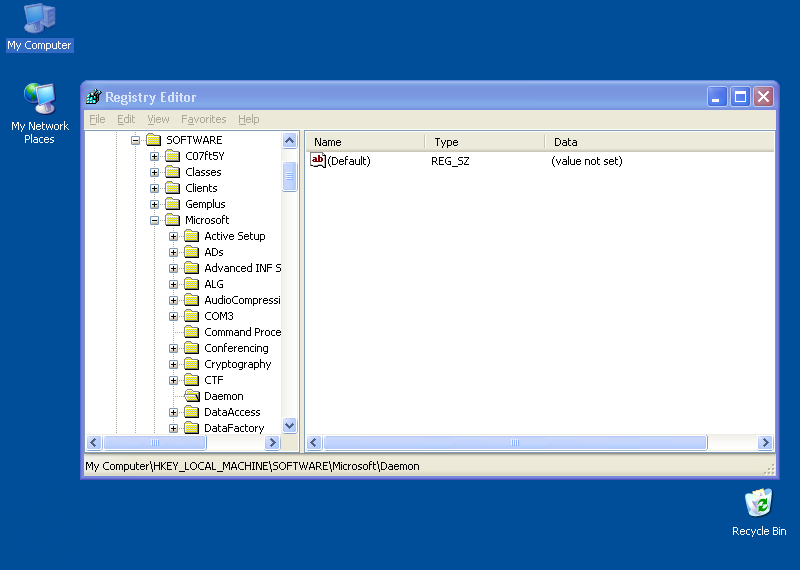Select the Conferencing folder icon
Screen dimensions: 800x570
(x=192, y=348)
